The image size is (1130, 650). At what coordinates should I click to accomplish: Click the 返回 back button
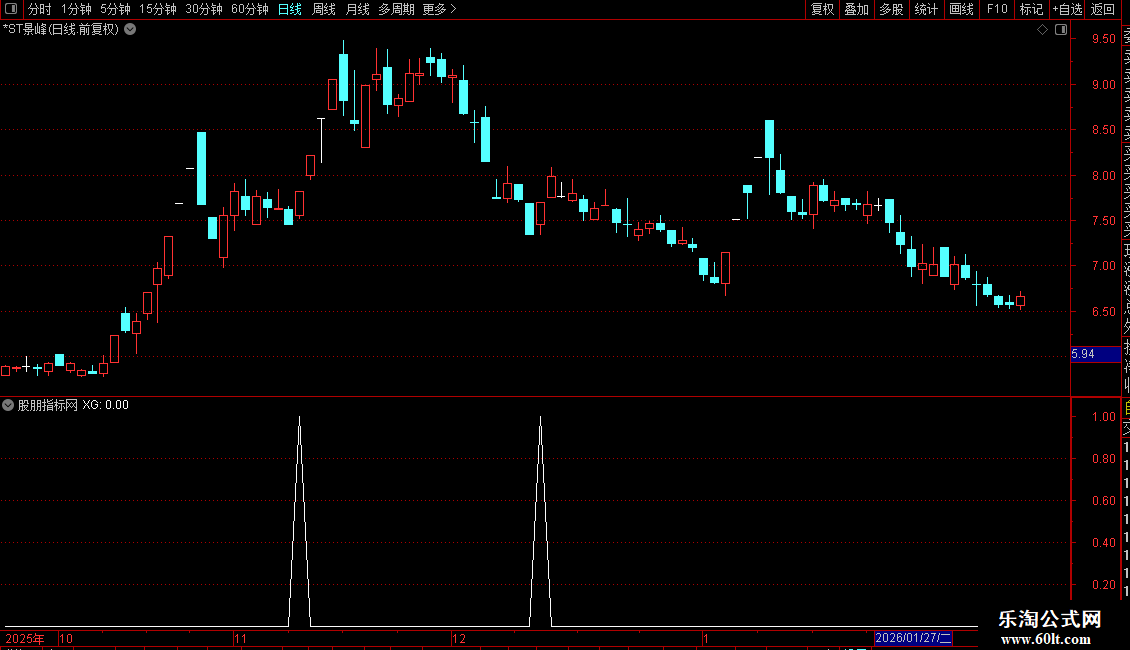(1103, 9)
